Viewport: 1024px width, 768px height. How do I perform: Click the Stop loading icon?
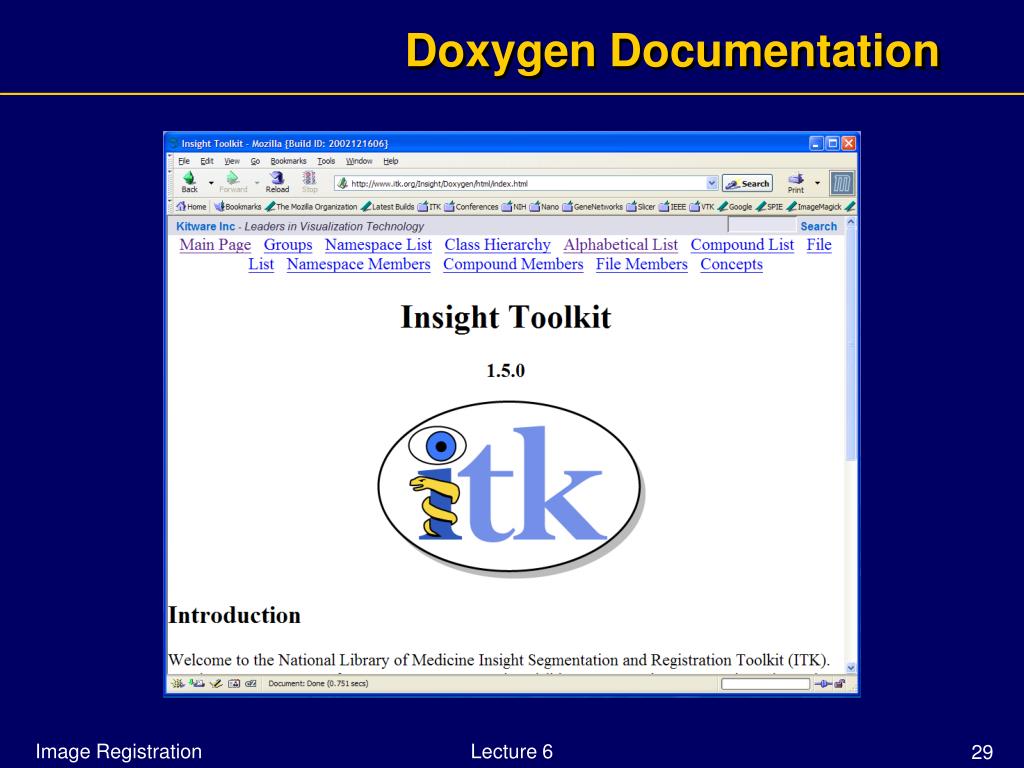pos(310,182)
